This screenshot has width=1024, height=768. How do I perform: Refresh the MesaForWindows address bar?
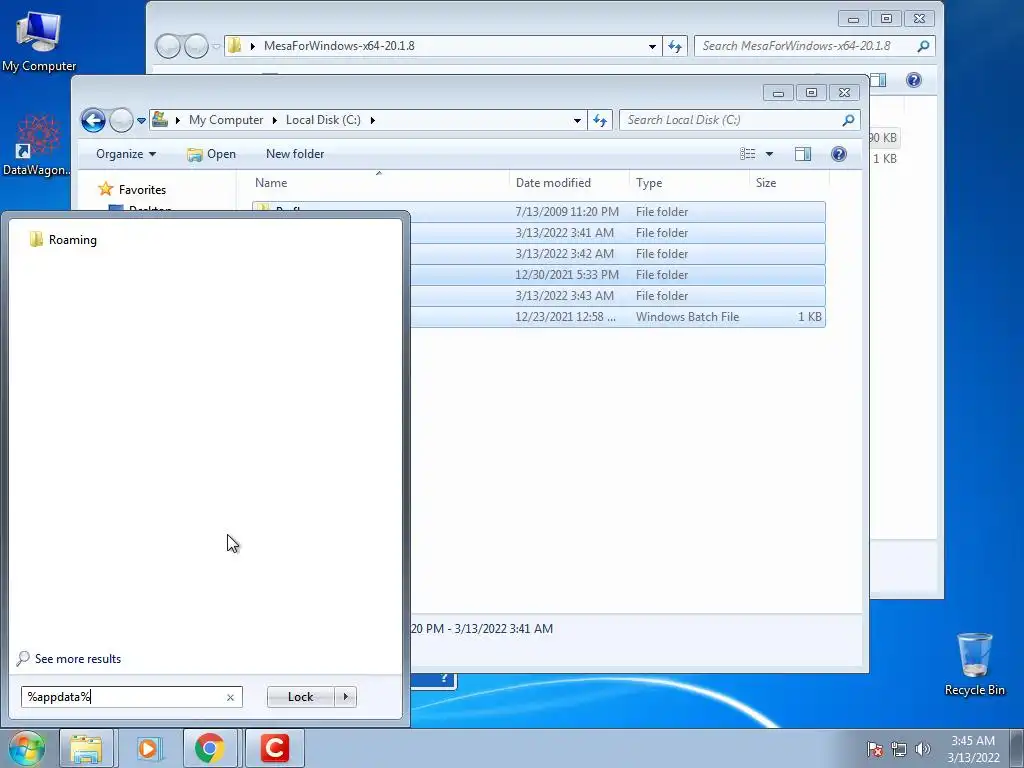coord(675,46)
